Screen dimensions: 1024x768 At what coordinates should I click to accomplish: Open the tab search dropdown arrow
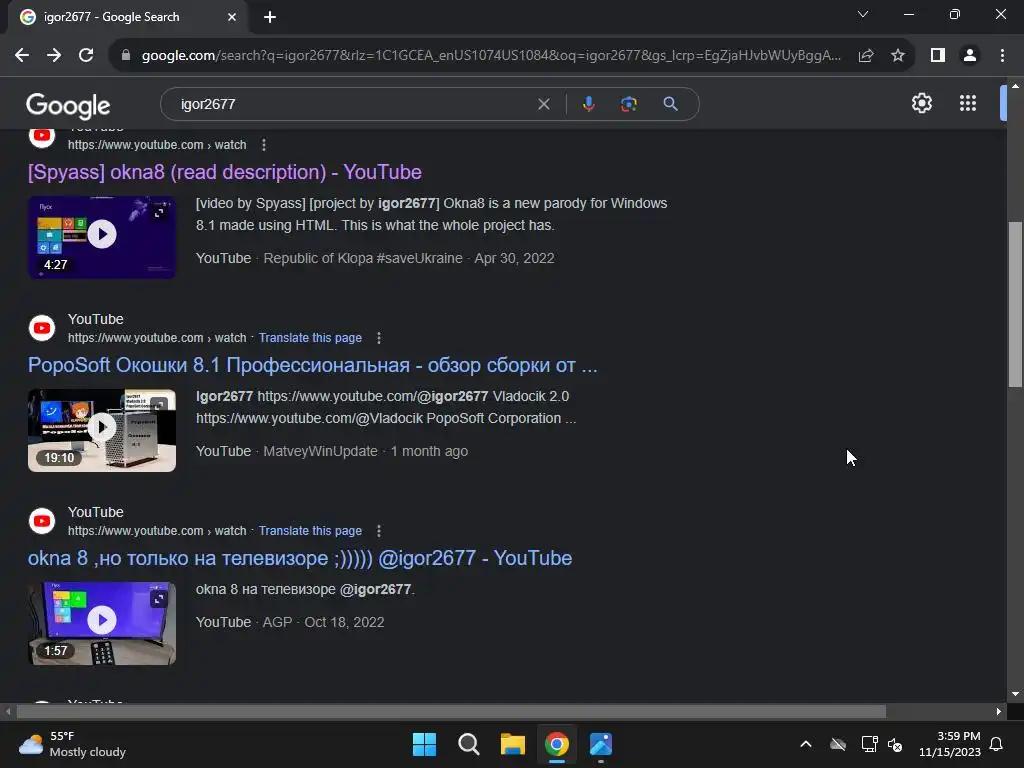pyautogui.click(x=863, y=14)
